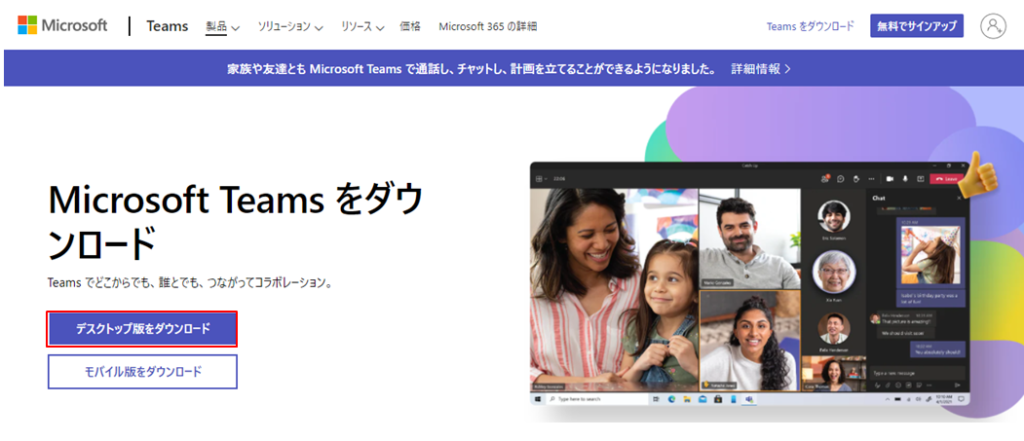
Task: Toggle the microphone icon in the meeting preview
Action: pos(905,178)
